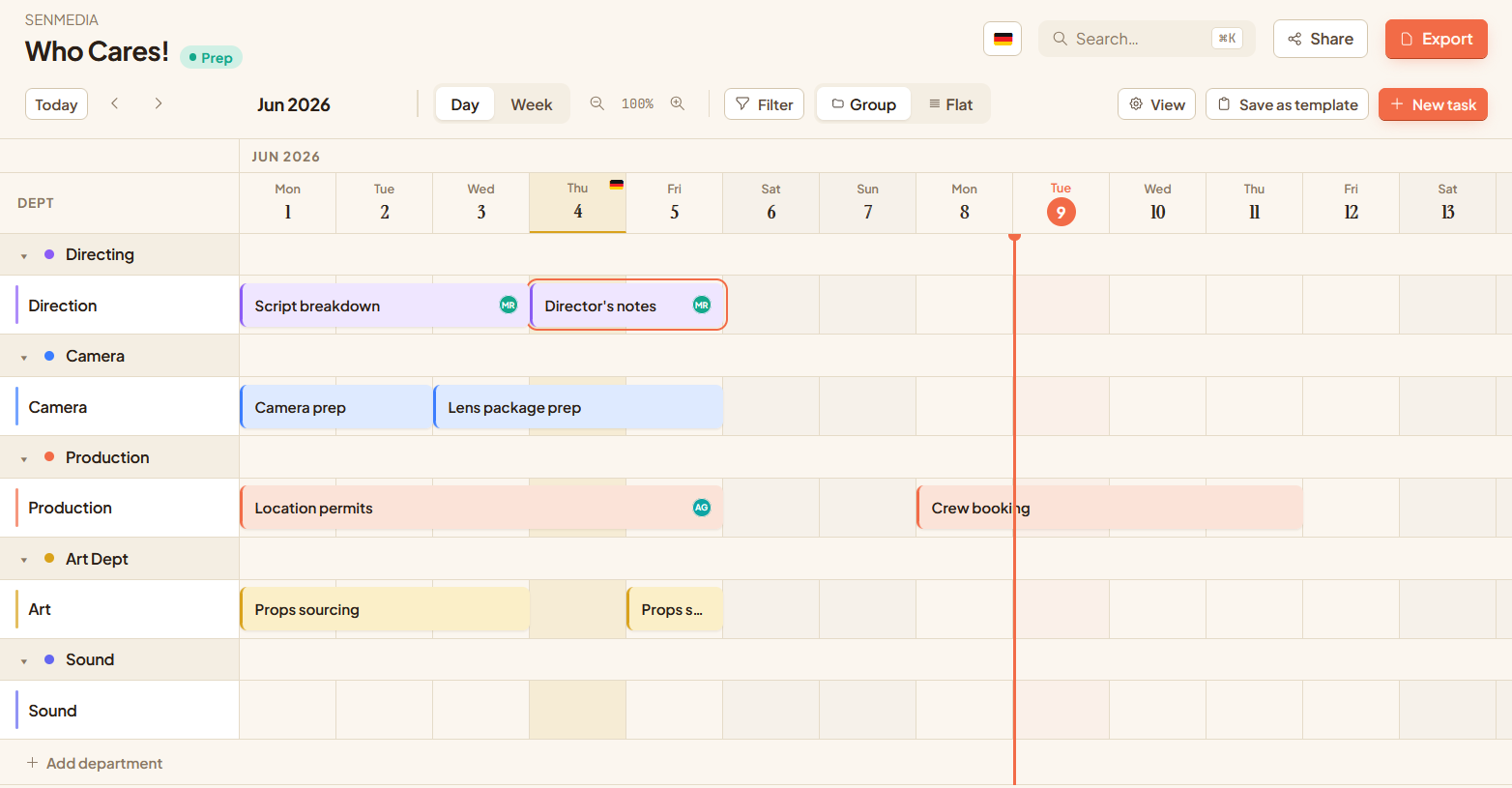Select Thu 4 column header
This screenshot has width=1512, height=788.
[x=578, y=203]
